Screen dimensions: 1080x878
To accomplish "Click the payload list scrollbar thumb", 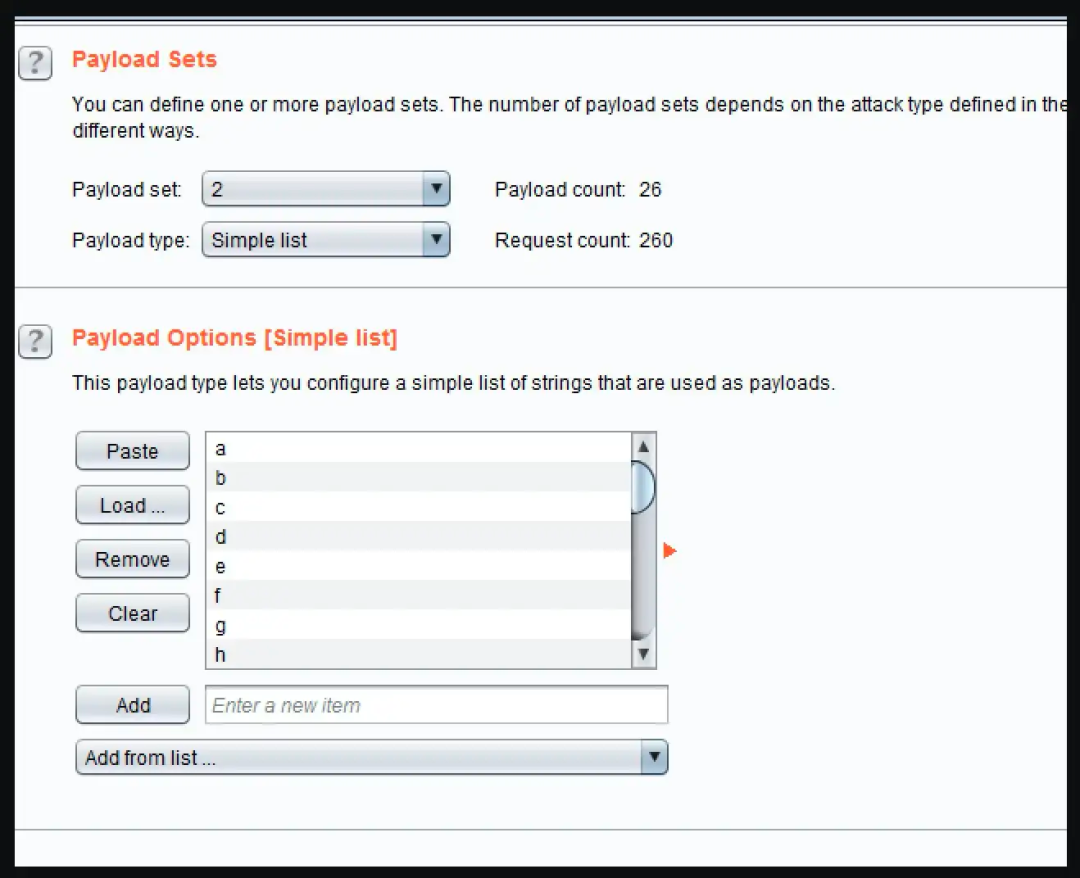I will point(643,488).
